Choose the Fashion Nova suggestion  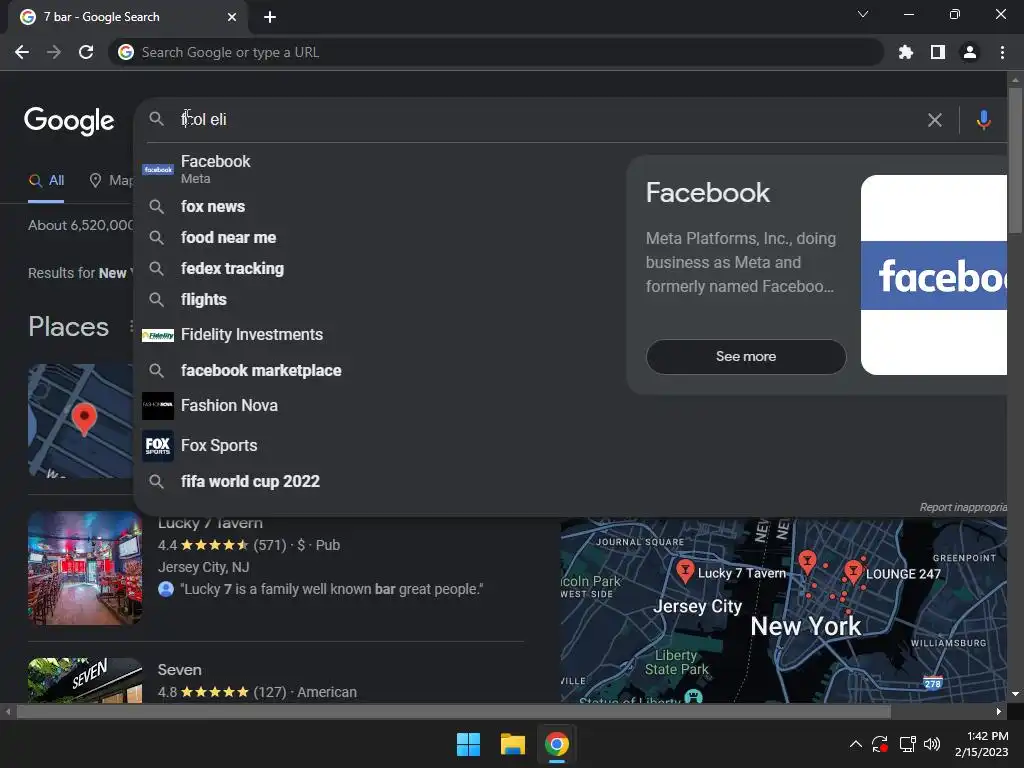[379, 406]
